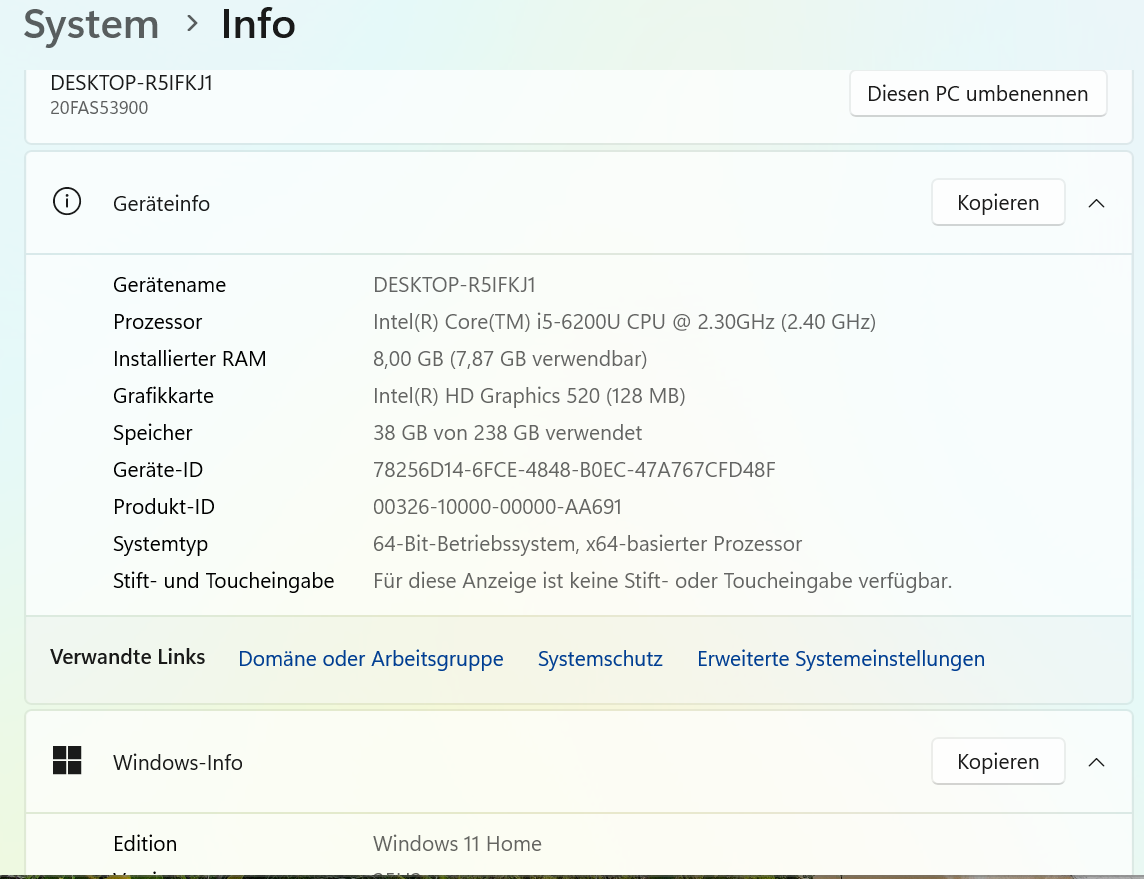Collapse the Windows-Info section chevron

(1096, 762)
